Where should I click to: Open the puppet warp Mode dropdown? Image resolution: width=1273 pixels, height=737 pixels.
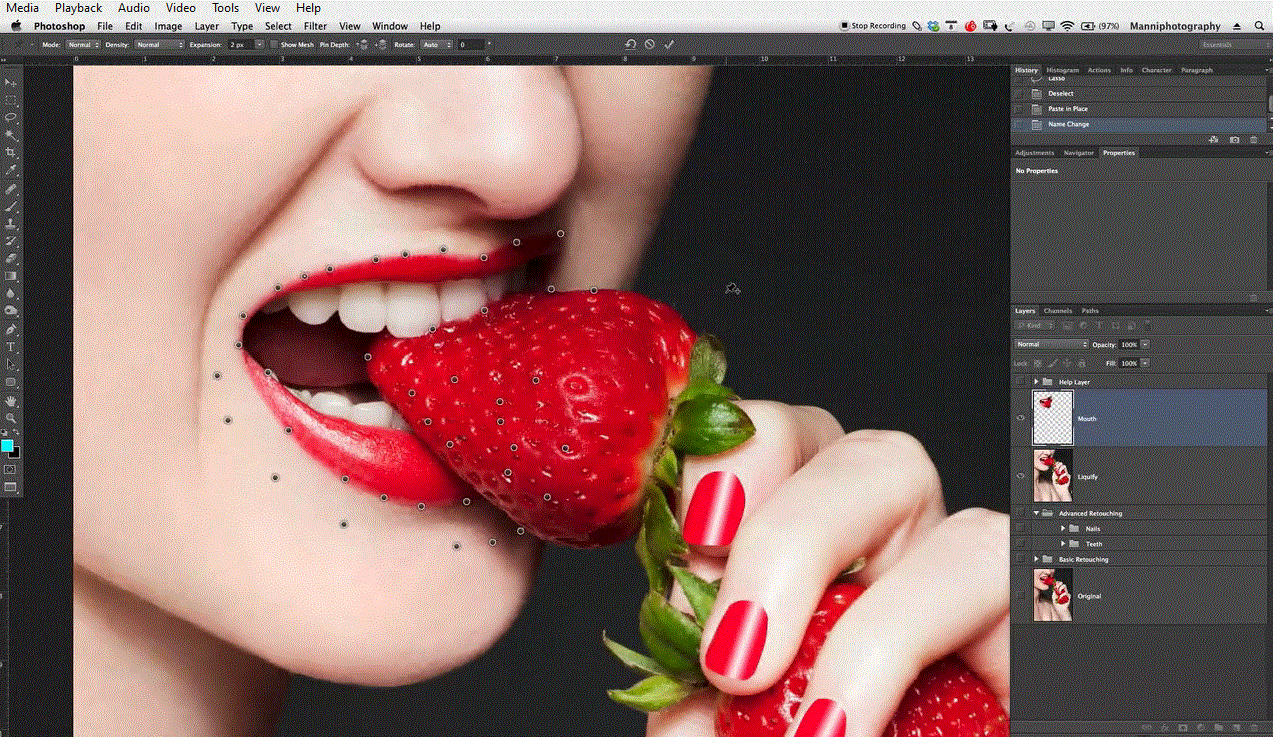click(x=82, y=45)
